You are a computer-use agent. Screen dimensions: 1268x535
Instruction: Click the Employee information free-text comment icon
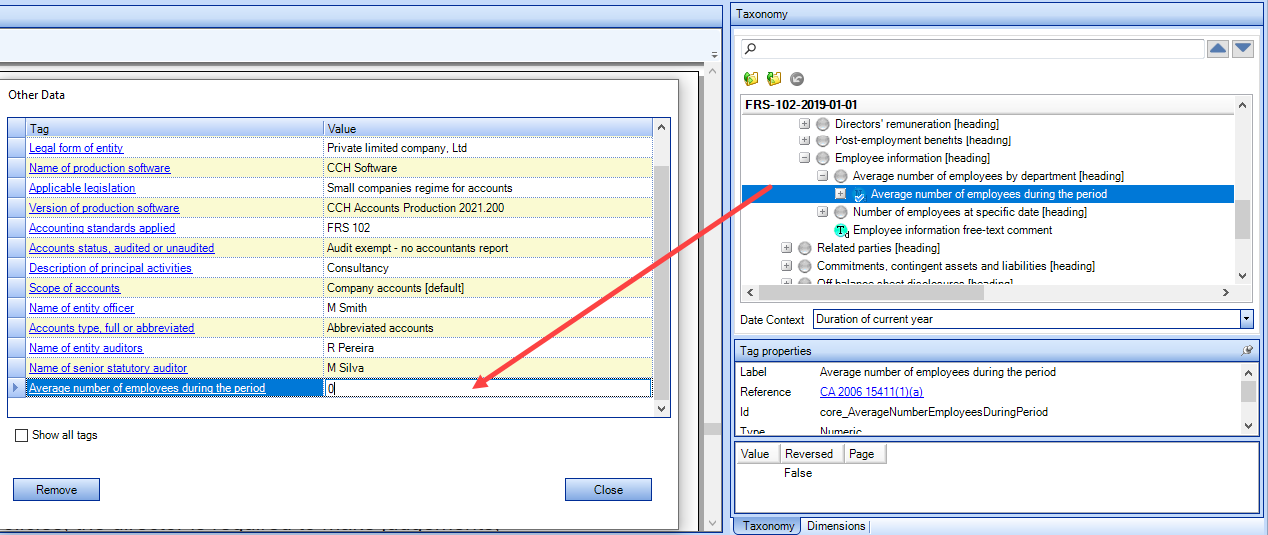coord(841,230)
